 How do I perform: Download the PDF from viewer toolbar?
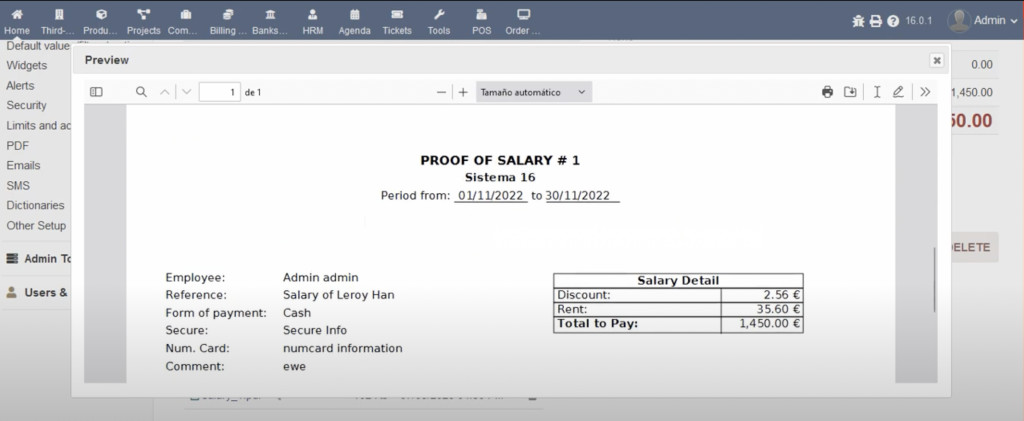click(x=850, y=92)
